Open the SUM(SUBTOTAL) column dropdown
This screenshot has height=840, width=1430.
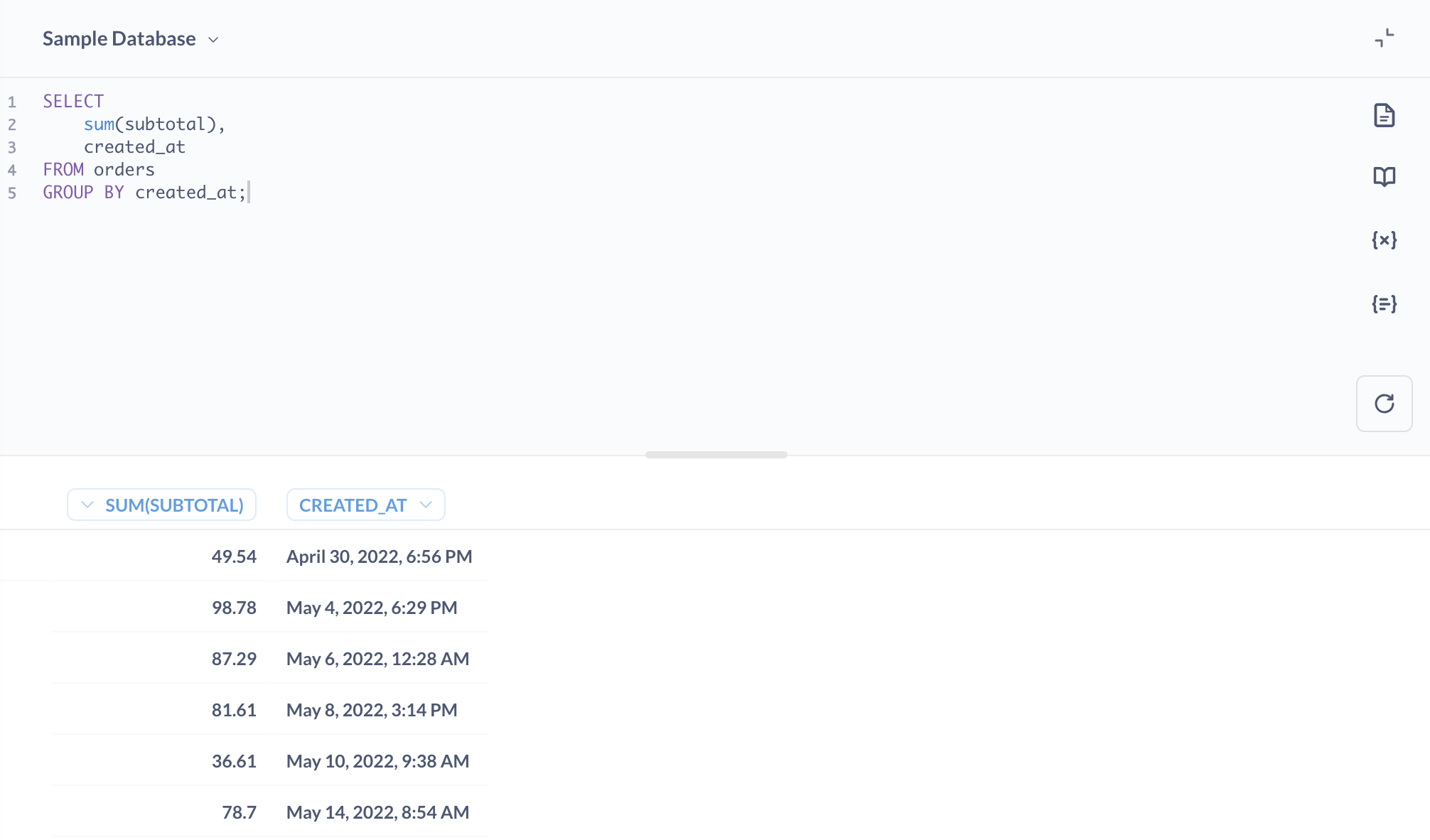pyautogui.click(x=87, y=505)
